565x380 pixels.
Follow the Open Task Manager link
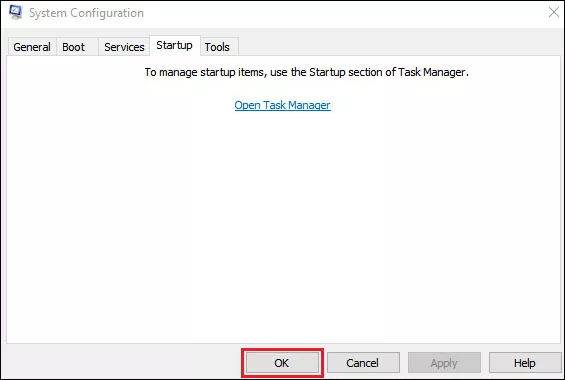pos(282,105)
